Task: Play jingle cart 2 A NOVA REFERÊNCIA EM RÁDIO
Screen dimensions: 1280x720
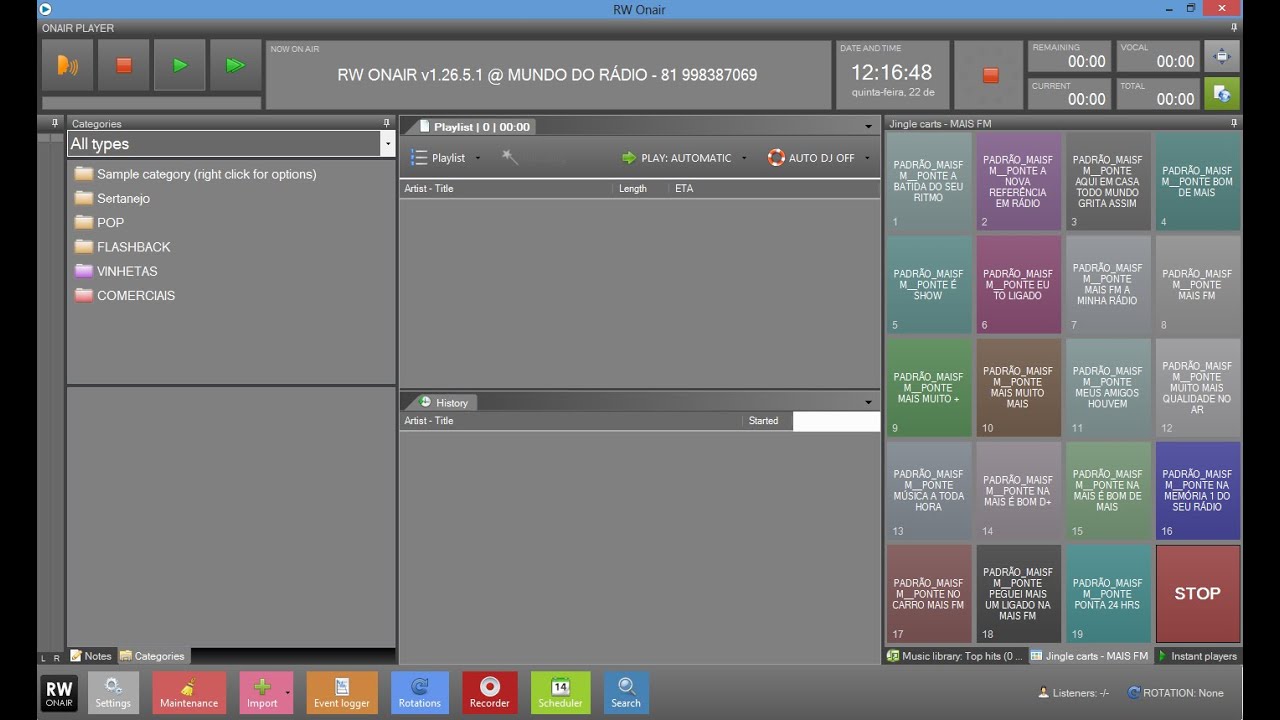Action: pos(1019,182)
